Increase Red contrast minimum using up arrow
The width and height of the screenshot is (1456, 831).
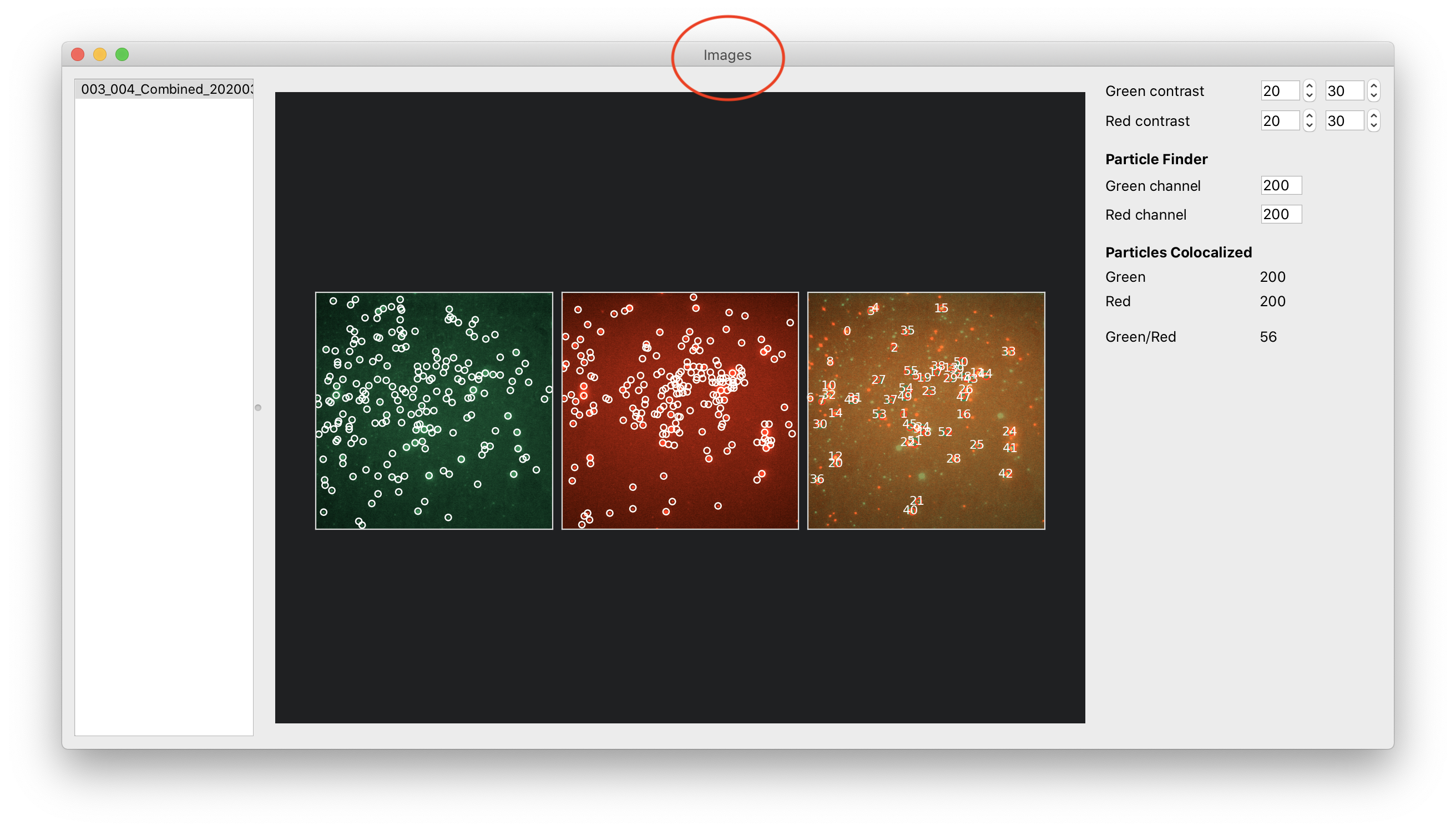pos(1310,116)
